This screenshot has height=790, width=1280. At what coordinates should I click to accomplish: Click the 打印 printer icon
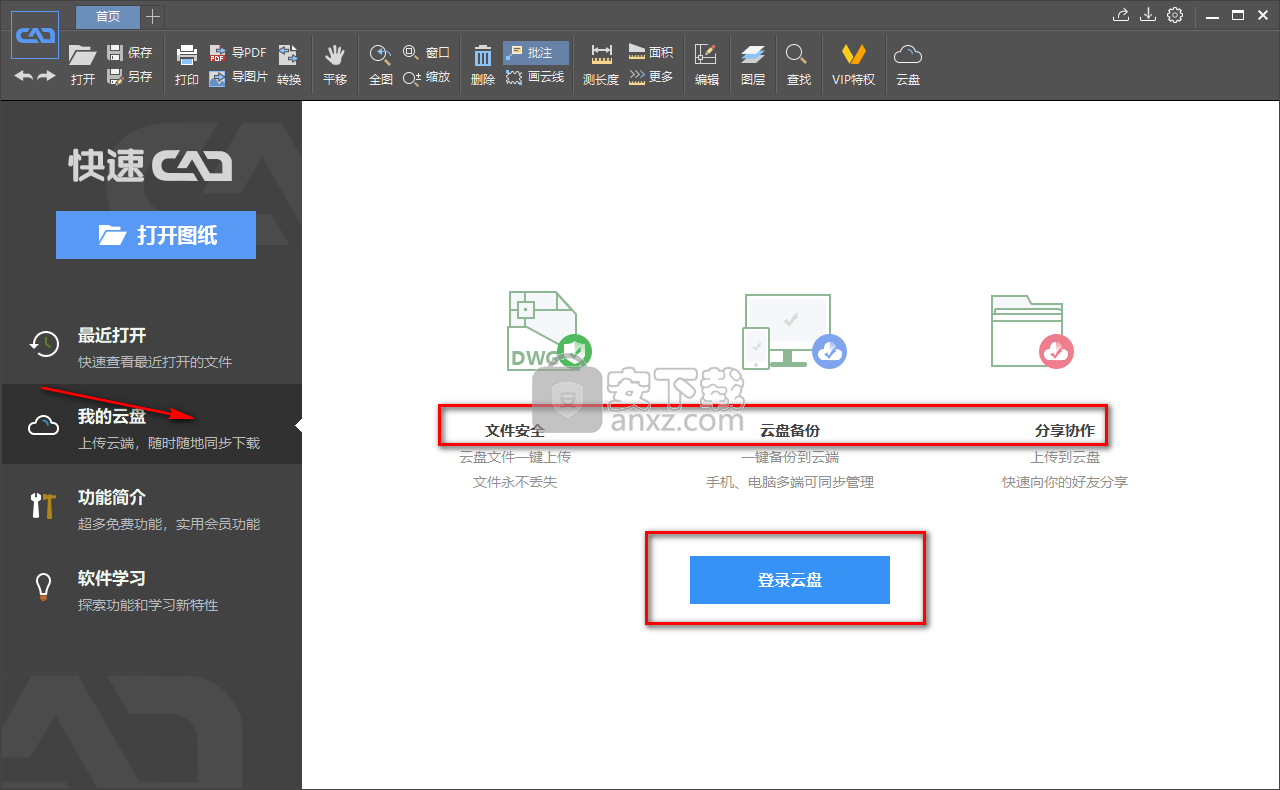pos(187,56)
